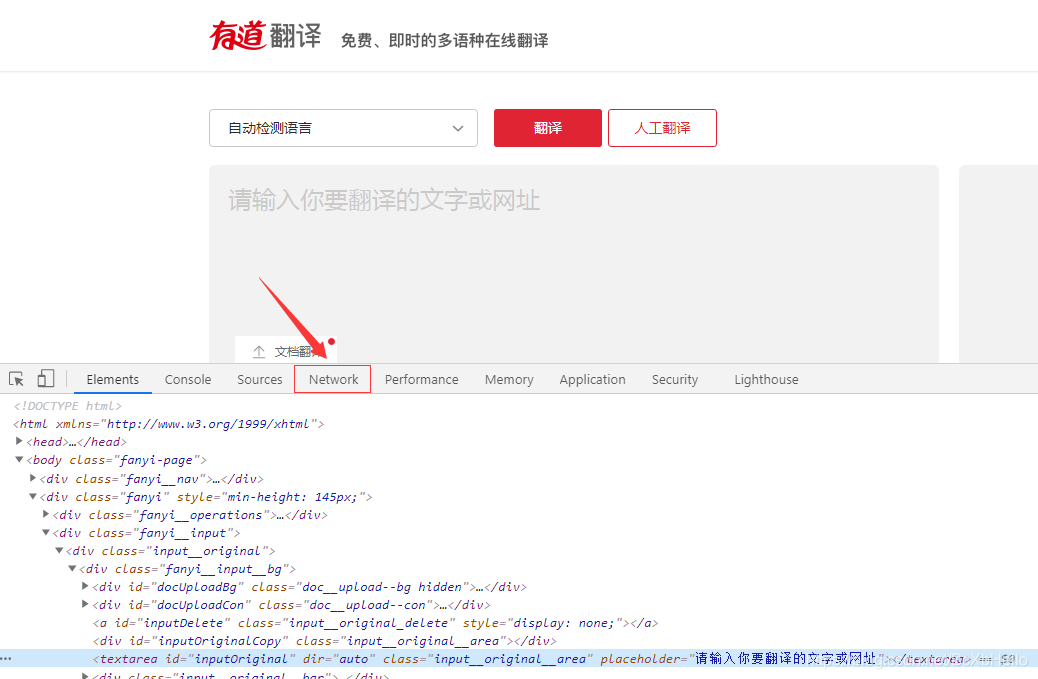
Task: Expand the div fanyi__nav node
Action: click(32, 477)
